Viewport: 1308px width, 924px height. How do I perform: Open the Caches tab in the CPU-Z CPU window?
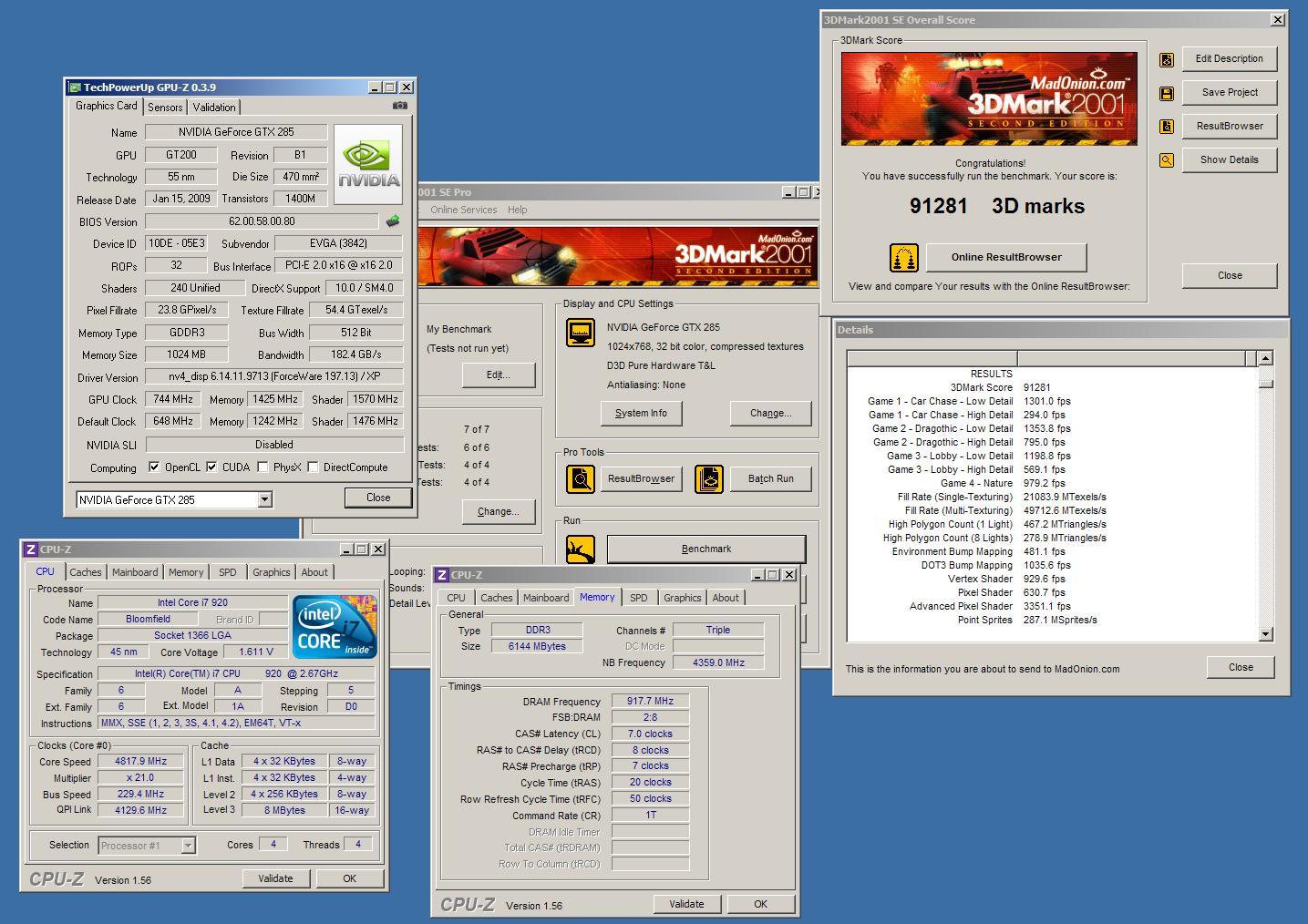[x=86, y=572]
